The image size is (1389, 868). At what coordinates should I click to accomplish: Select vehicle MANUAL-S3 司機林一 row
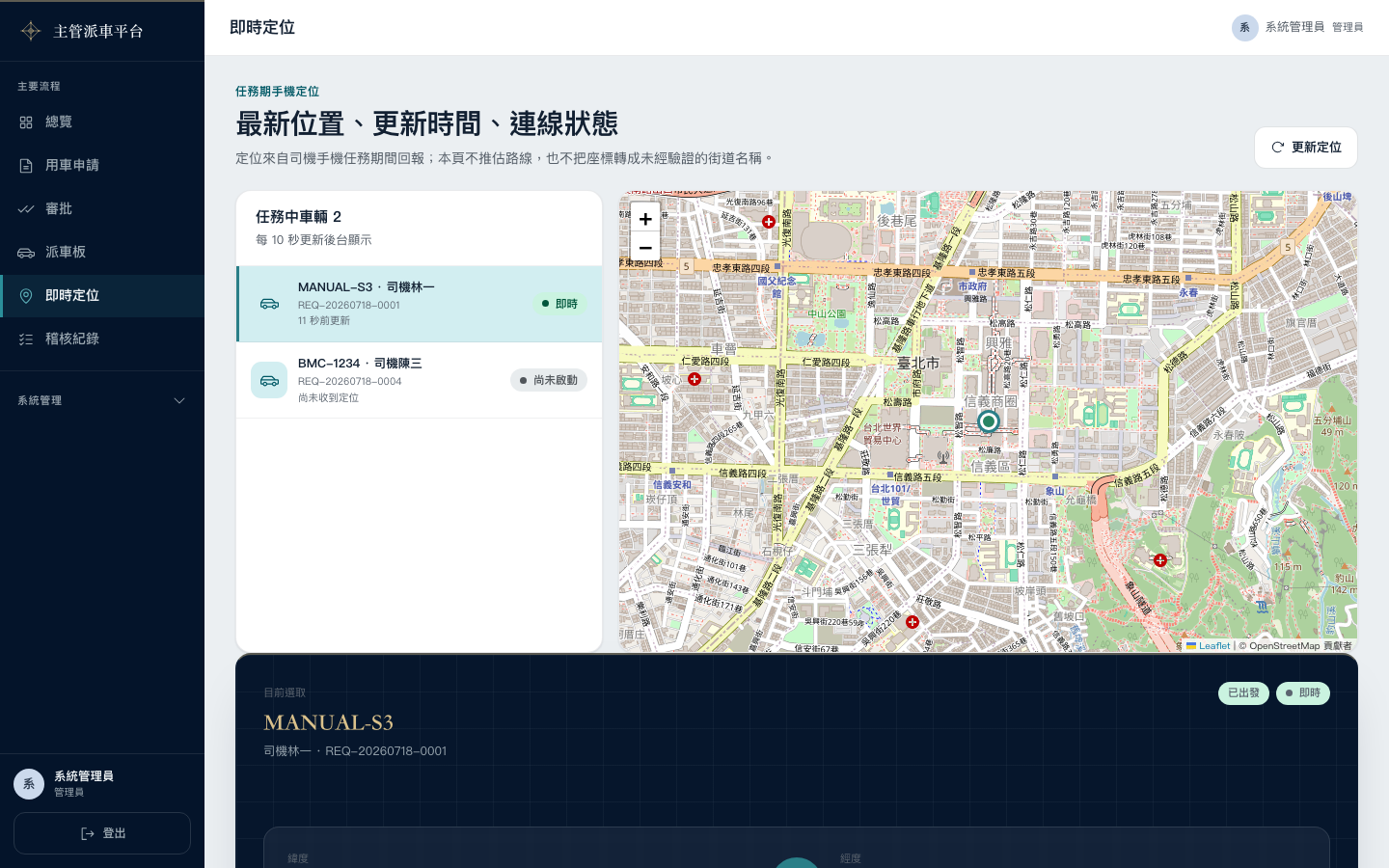tap(420, 304)
